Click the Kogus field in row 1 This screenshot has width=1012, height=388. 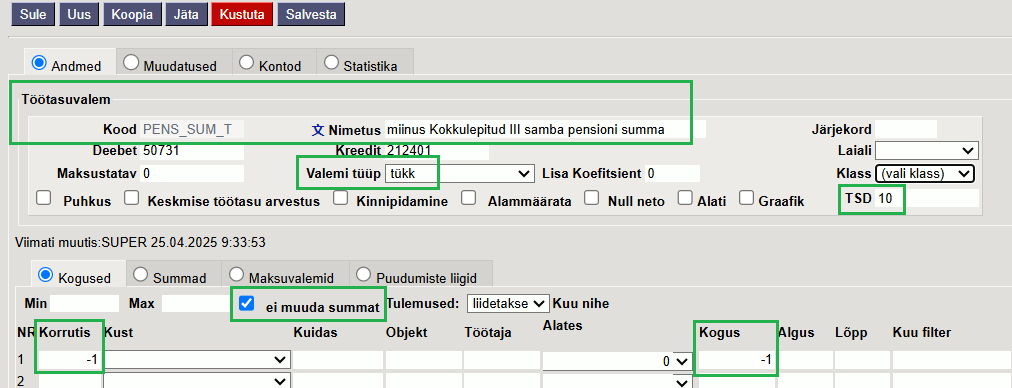(x=736, y=360)
